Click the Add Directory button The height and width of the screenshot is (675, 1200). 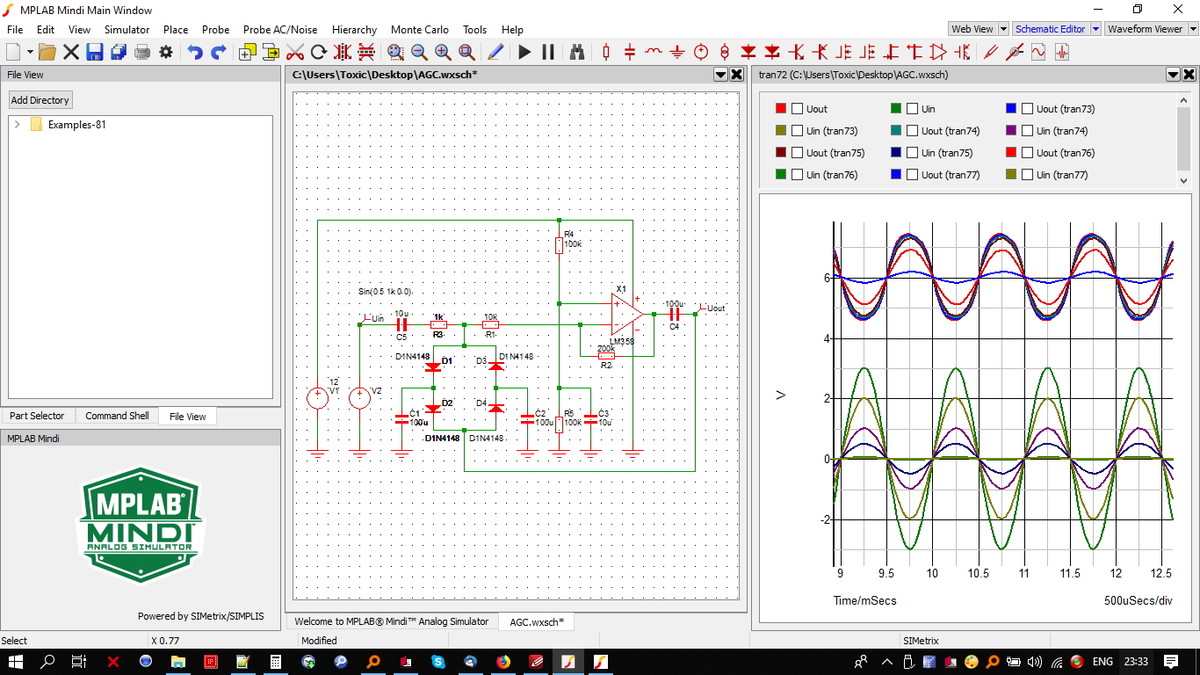(40, 100)
